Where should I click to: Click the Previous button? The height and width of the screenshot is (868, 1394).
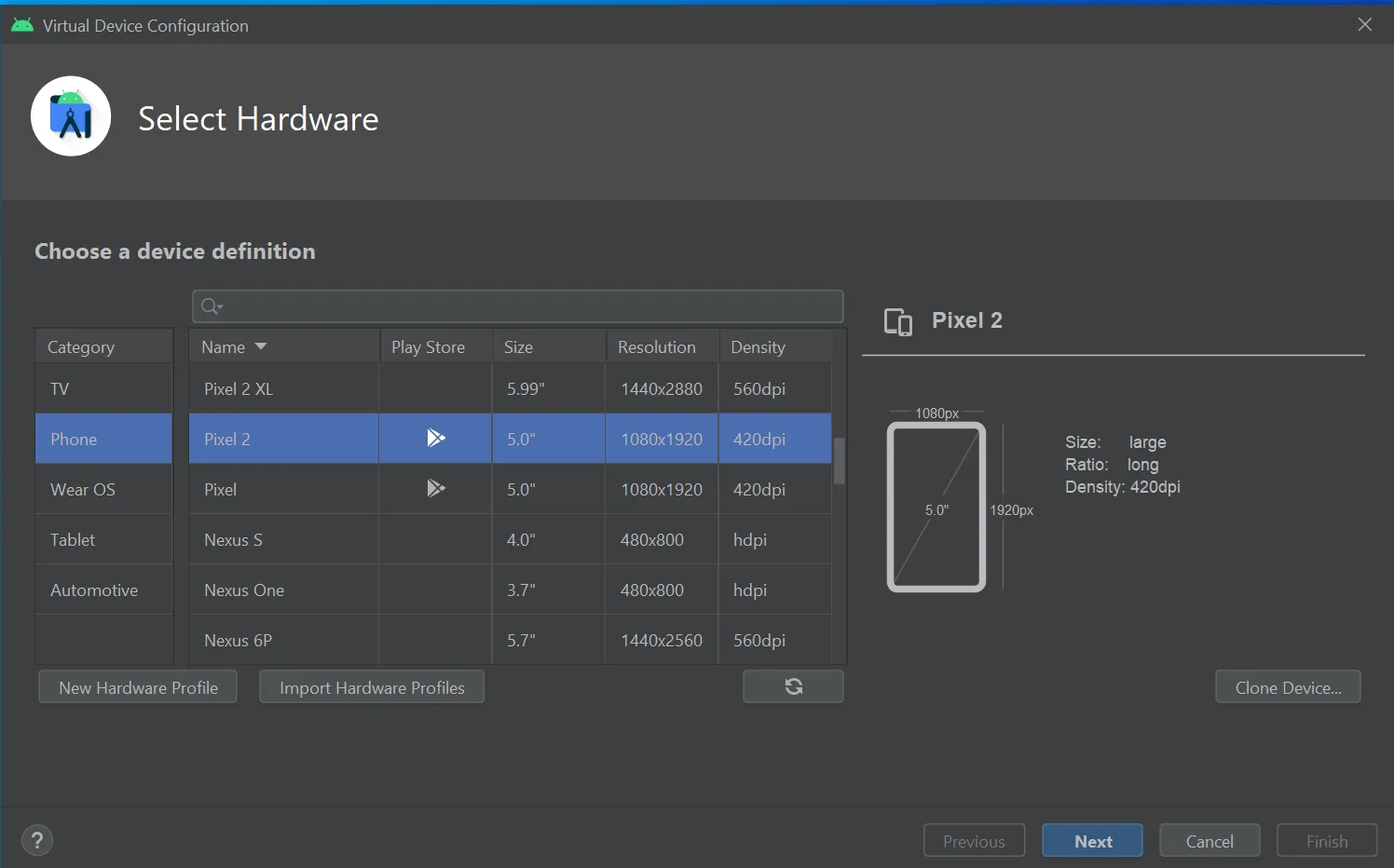974,841
